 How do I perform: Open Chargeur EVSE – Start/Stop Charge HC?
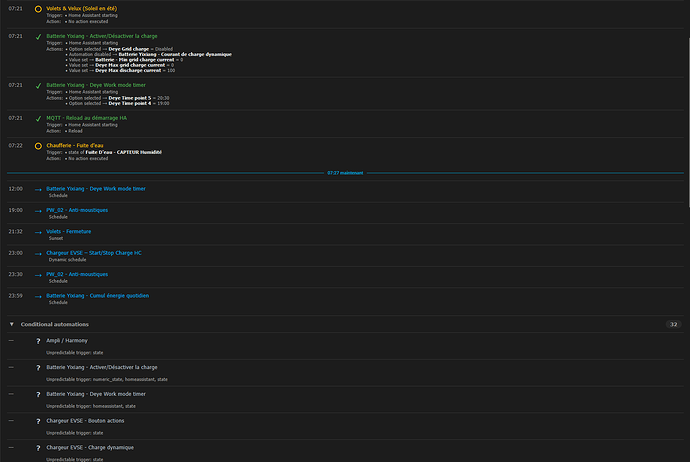(94, 253)
